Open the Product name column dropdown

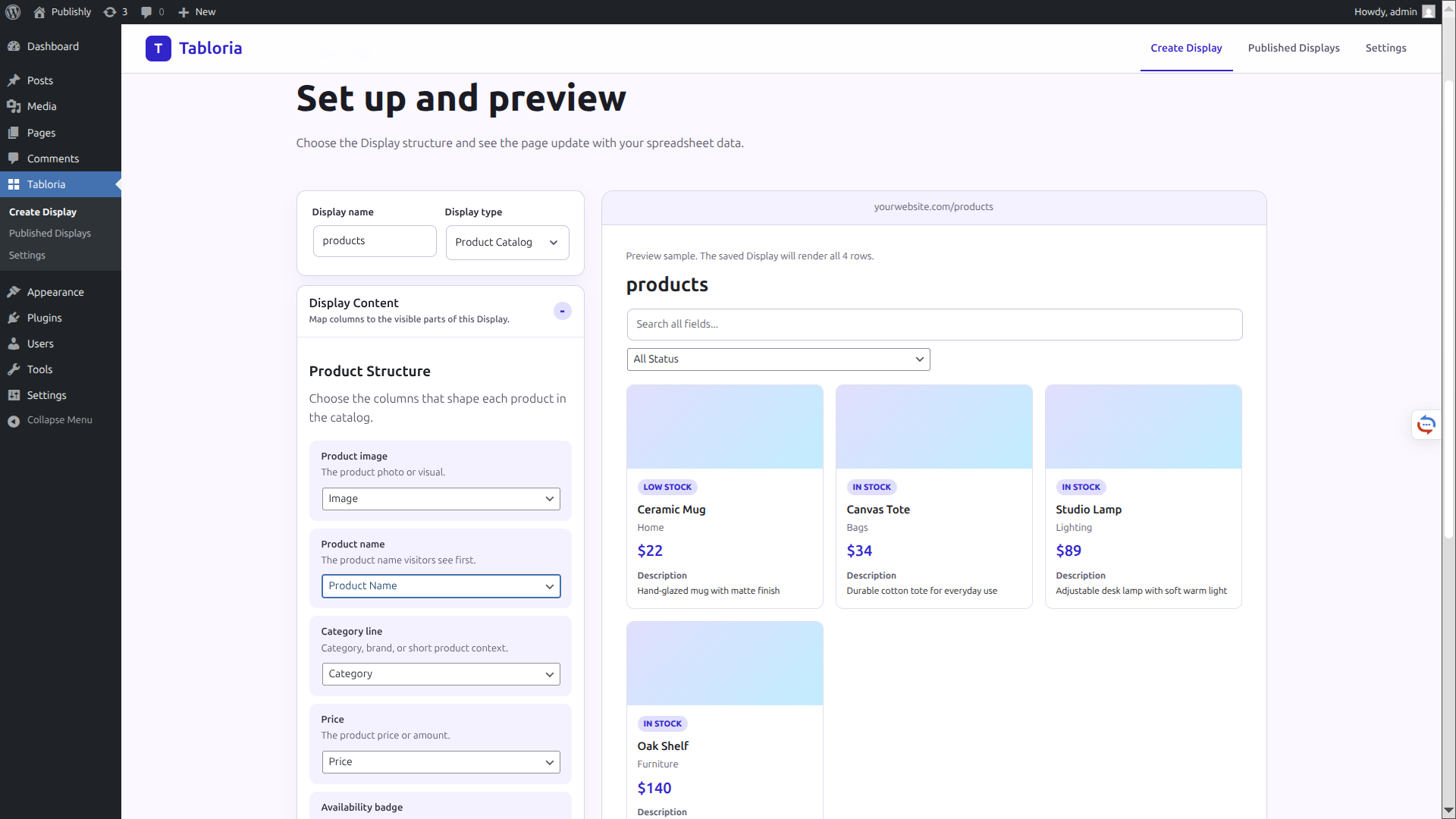click(441, 586)
